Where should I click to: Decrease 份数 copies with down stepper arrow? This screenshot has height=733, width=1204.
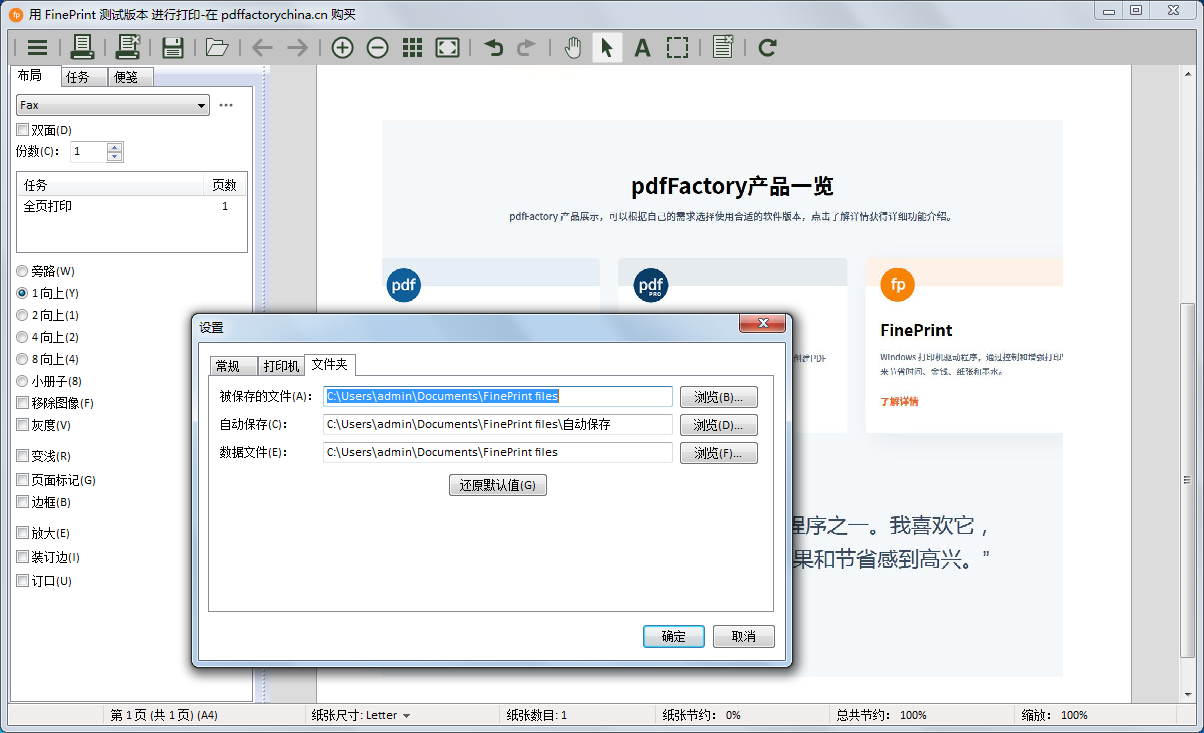(x=115, y=157)
